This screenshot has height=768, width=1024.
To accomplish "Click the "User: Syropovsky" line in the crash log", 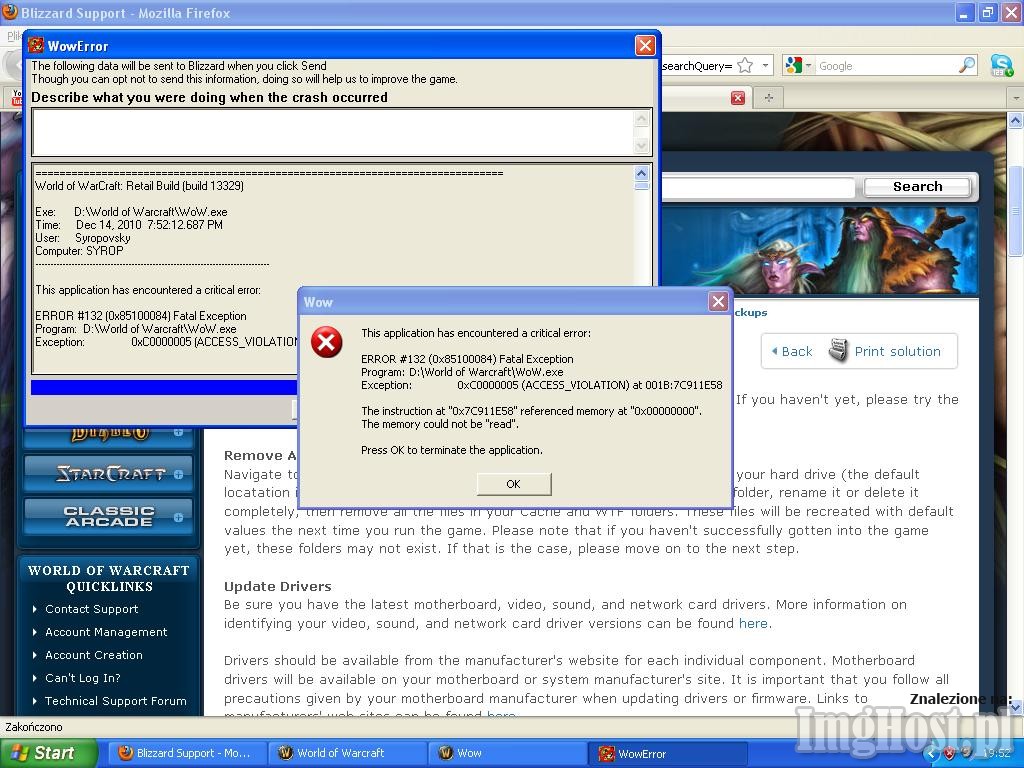I will coord(83,238).
